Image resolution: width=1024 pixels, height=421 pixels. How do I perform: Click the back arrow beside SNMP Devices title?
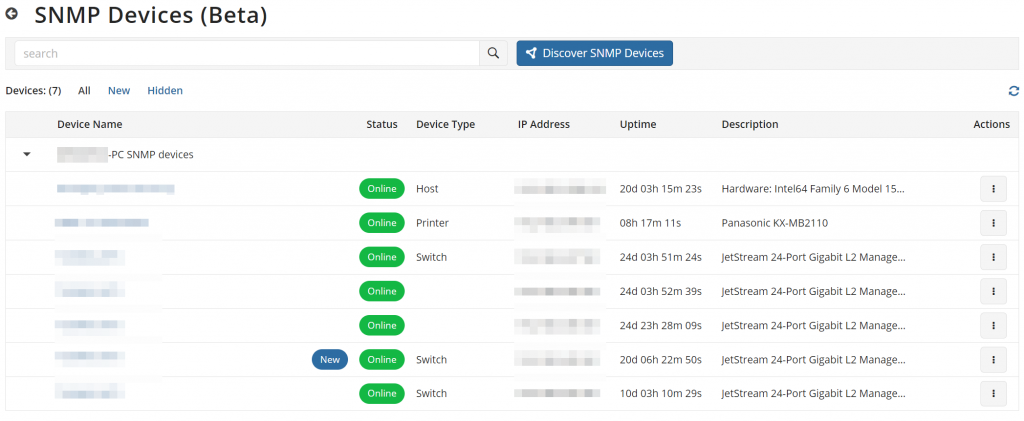point(11,12)
